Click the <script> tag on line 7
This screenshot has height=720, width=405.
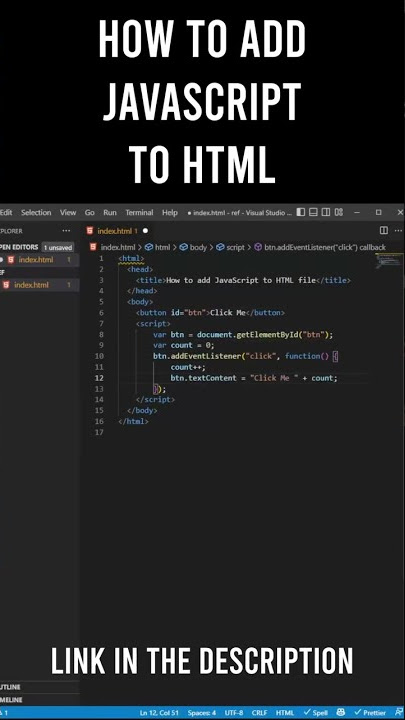pos(153,324)
